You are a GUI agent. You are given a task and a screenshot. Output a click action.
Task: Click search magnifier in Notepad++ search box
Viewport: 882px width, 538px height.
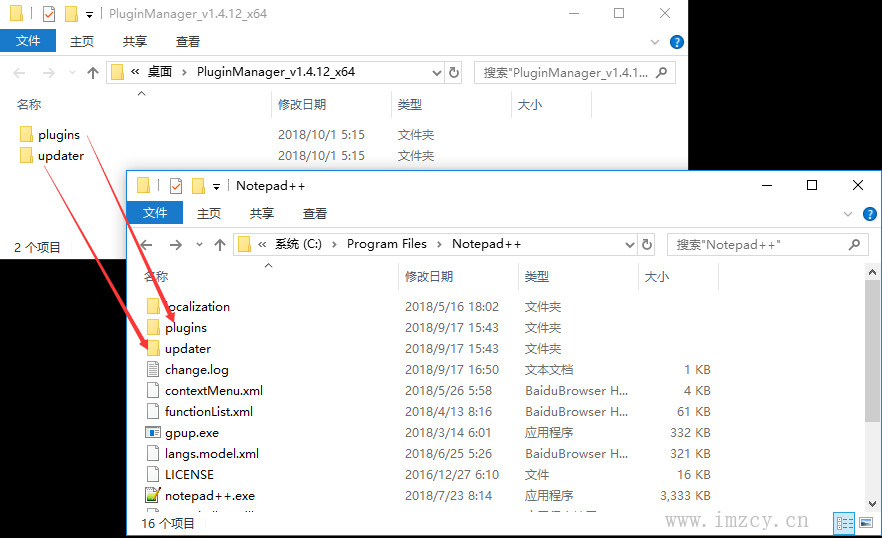pos(854,244)
